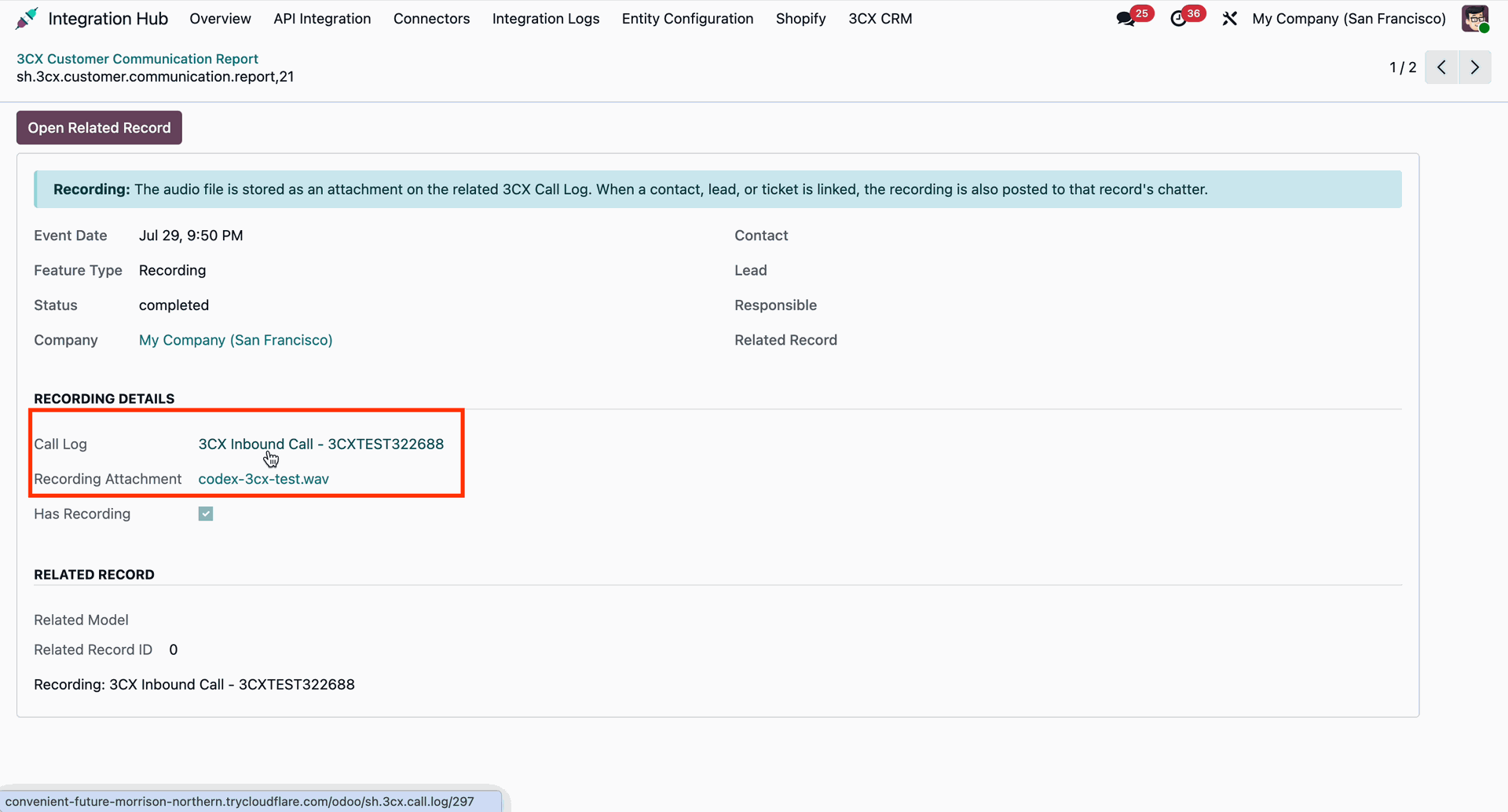This screenshot has width=1508, height=812.
Task: Open the Entity Configuration menu
Action: pyautogui.click(x=687, y=19)
